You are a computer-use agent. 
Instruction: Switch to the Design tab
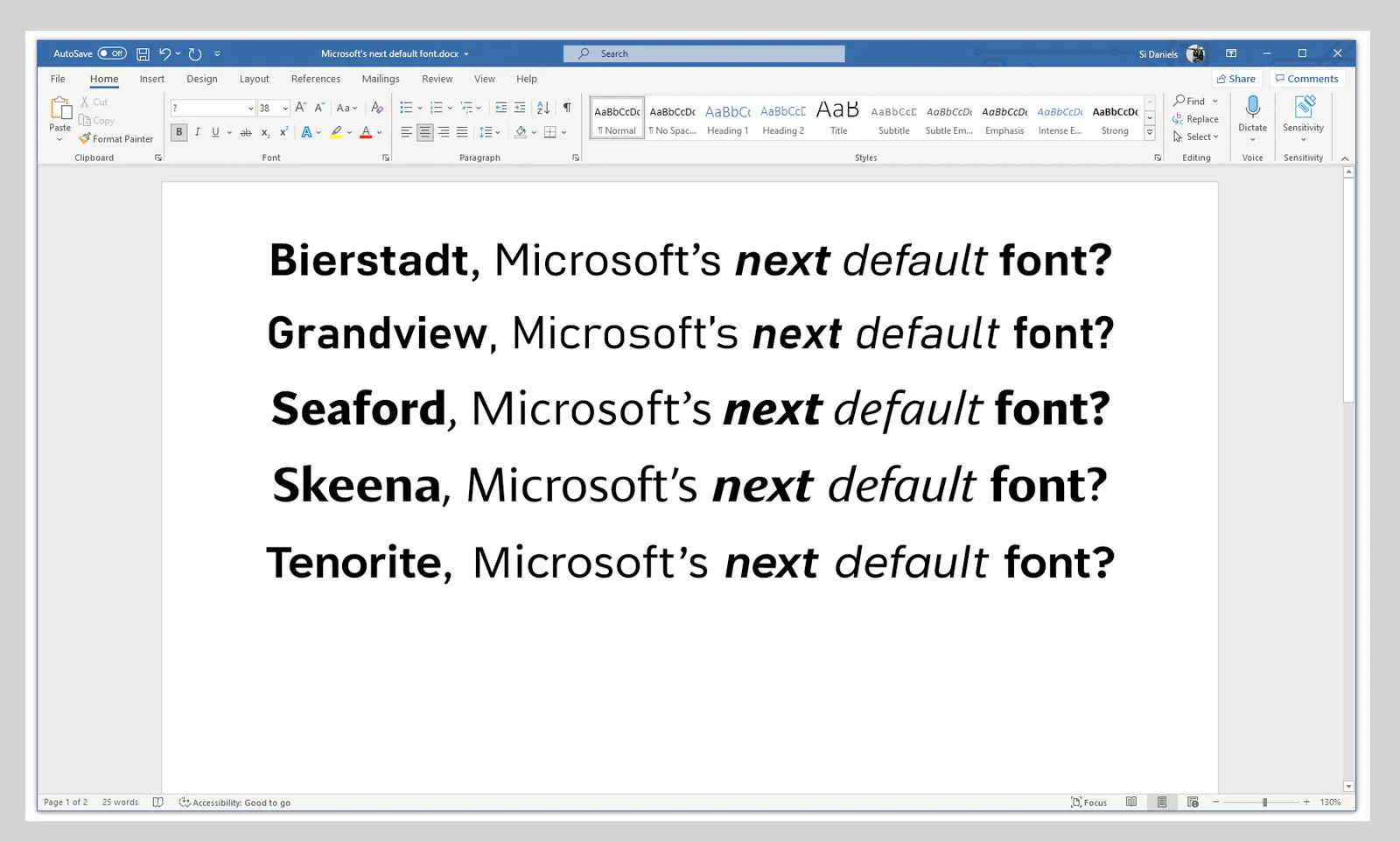(x=202, y=79)
